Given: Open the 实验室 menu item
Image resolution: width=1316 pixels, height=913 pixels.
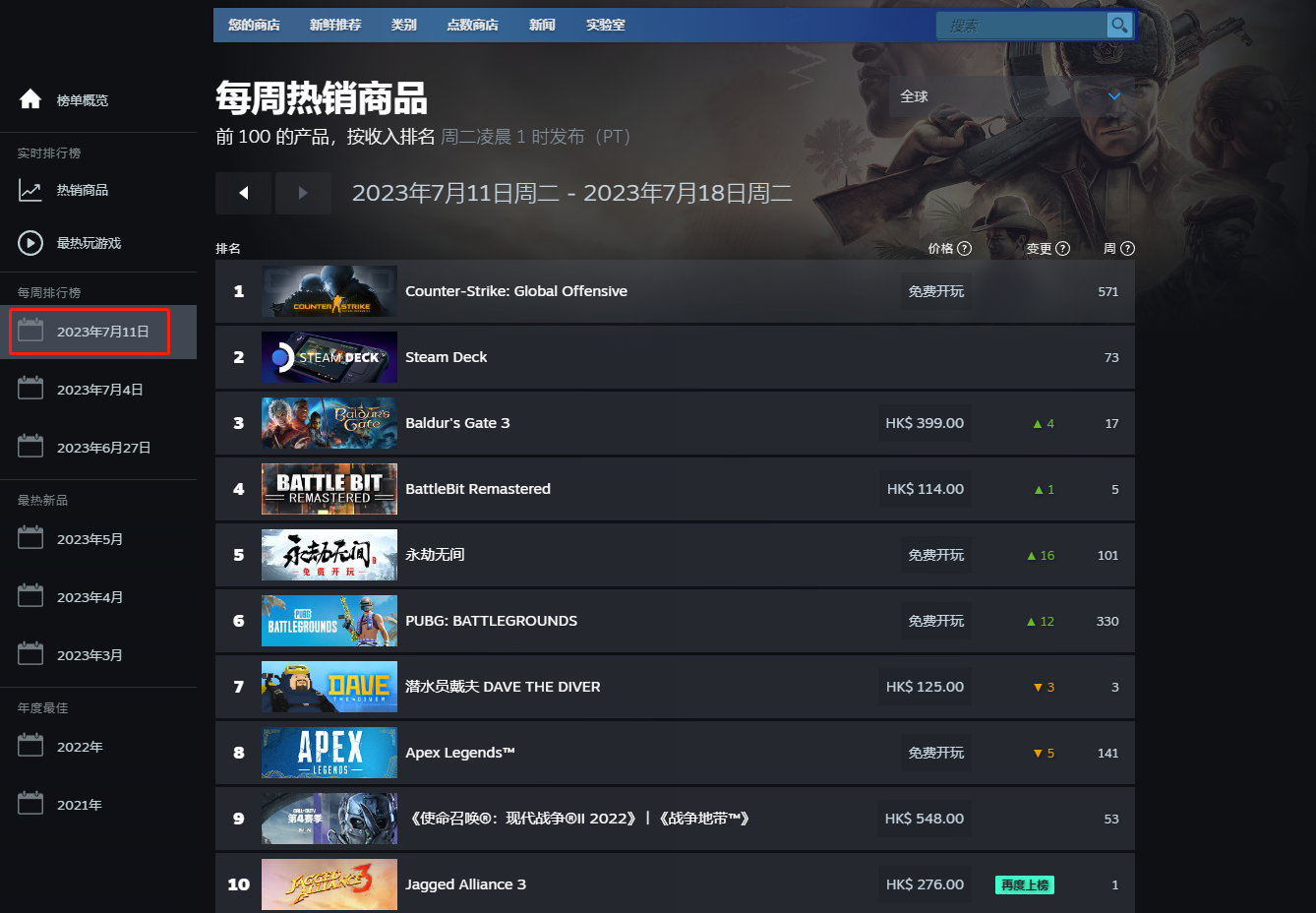Looking at the screenshot, I should tap(605, 26).
